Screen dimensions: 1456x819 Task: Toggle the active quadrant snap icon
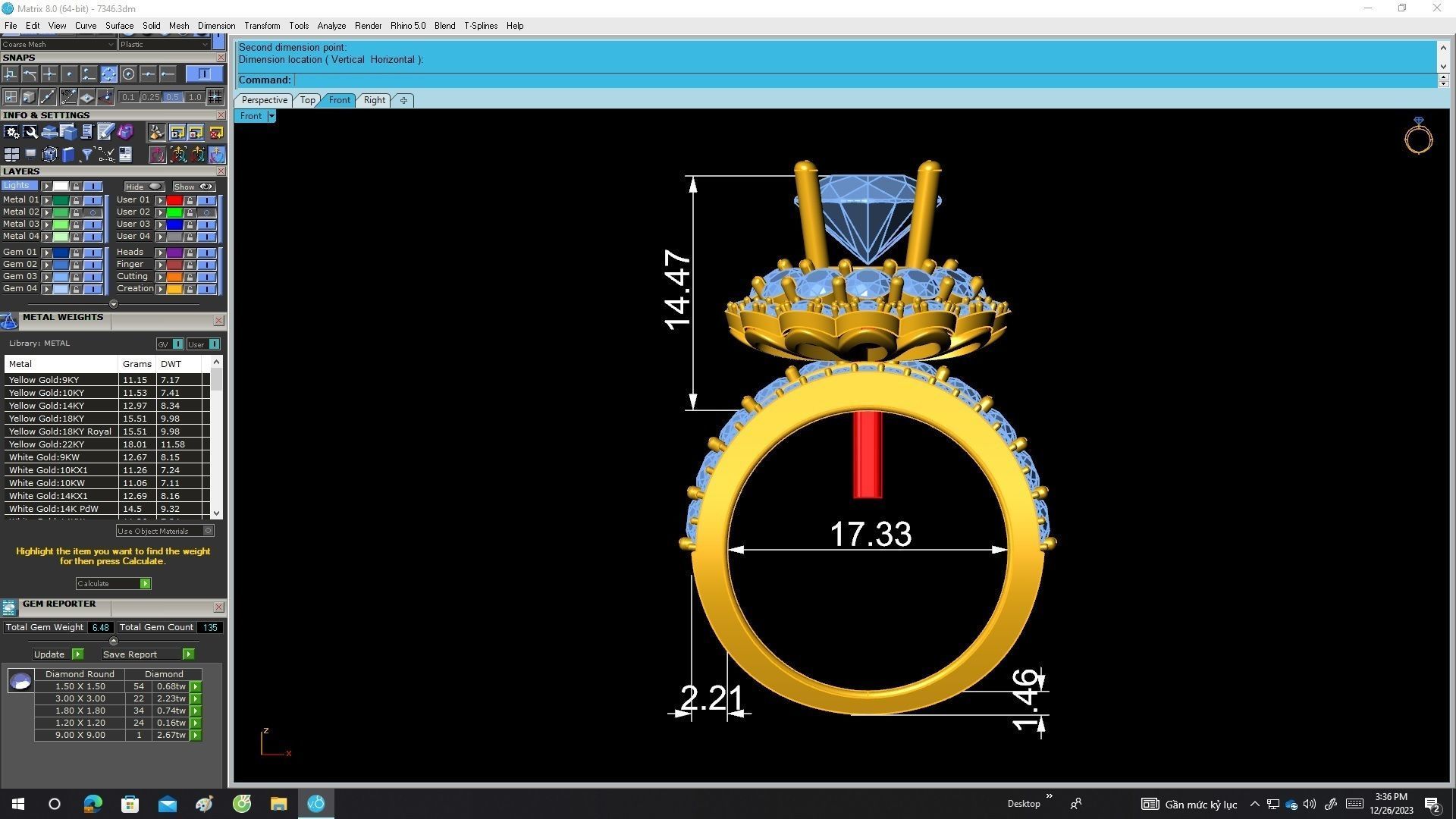click(108, 74)
